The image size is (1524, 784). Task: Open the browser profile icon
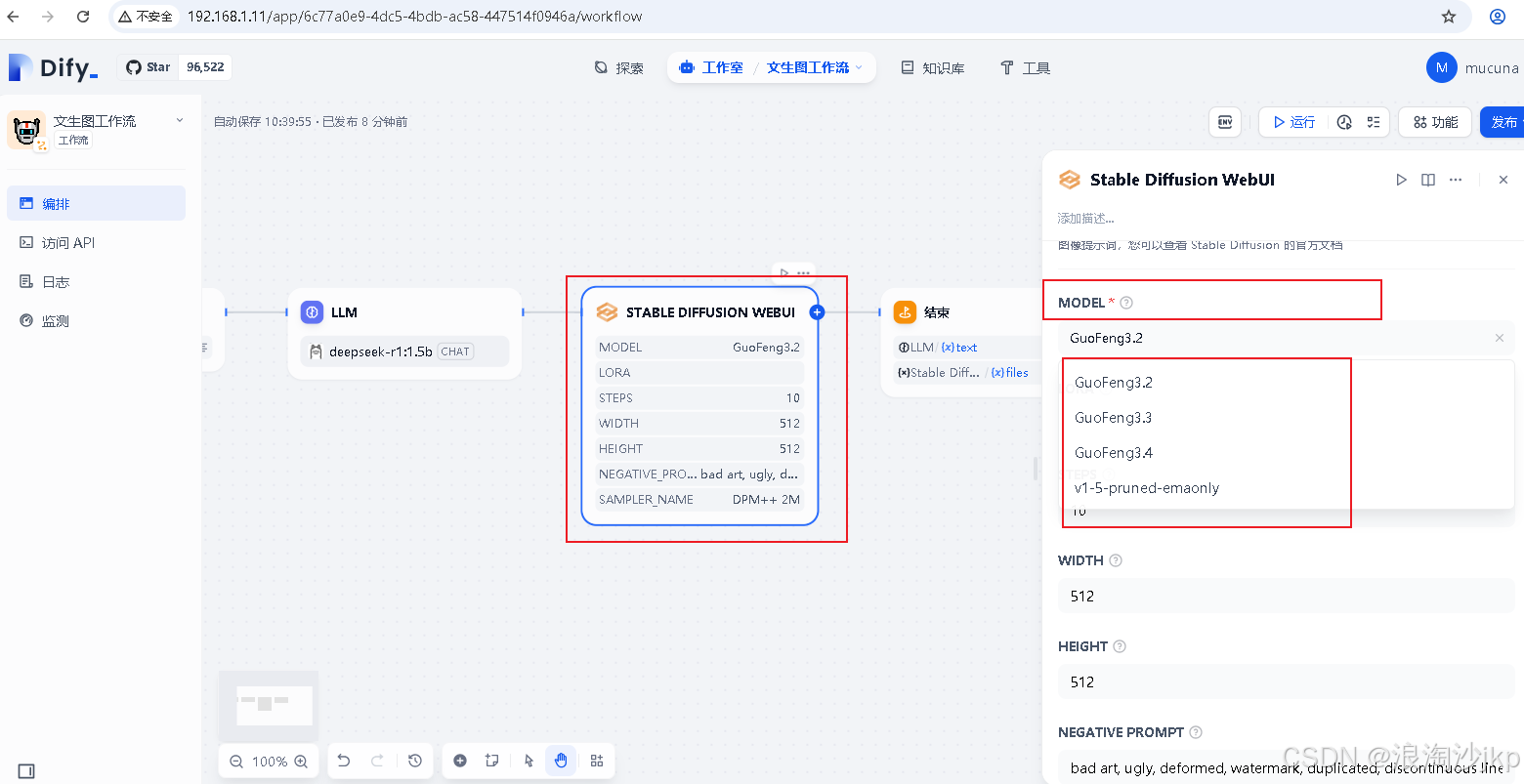tap(1497, 17)
